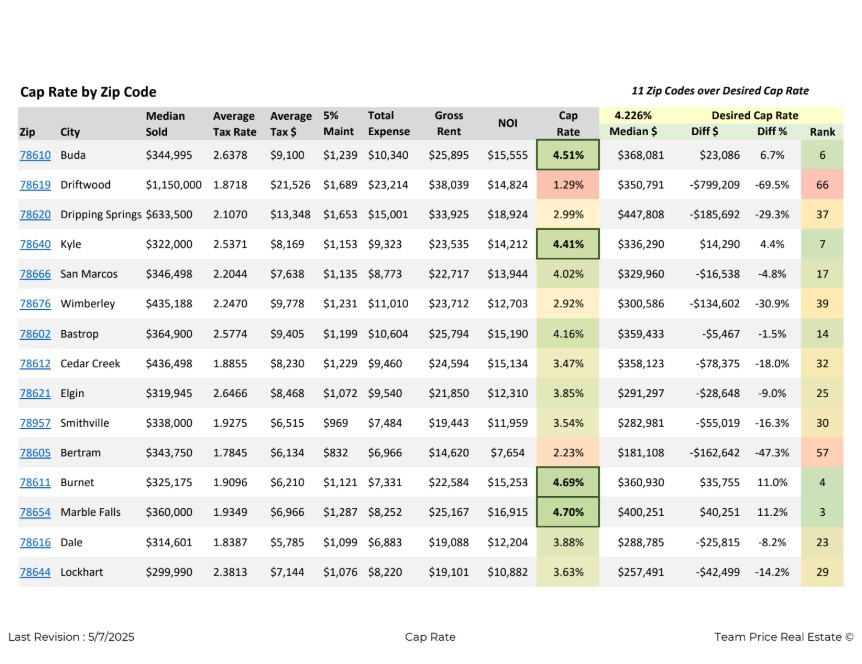Select San Marcos city cell
The image size is (862, 664).
click(89, 274)
